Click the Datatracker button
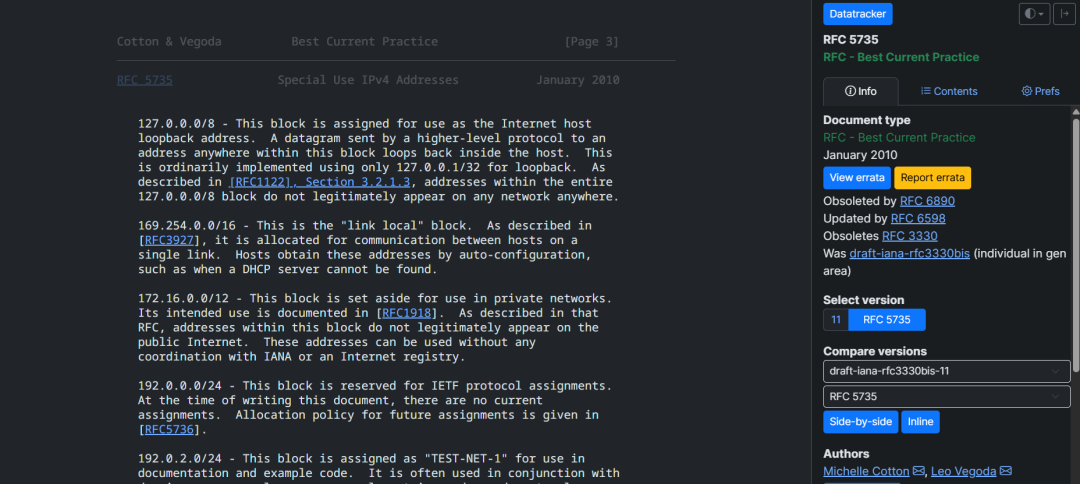This screenshot has height=484, width=1080. pos(857,14)
